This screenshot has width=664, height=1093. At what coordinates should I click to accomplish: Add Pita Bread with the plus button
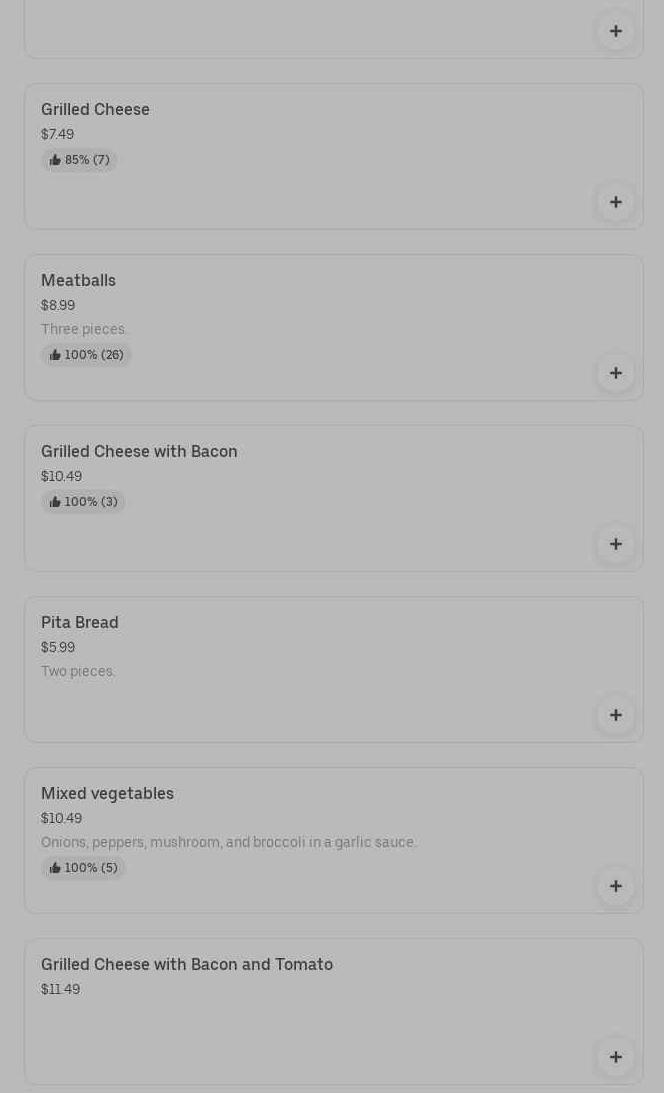coord(615,715)
